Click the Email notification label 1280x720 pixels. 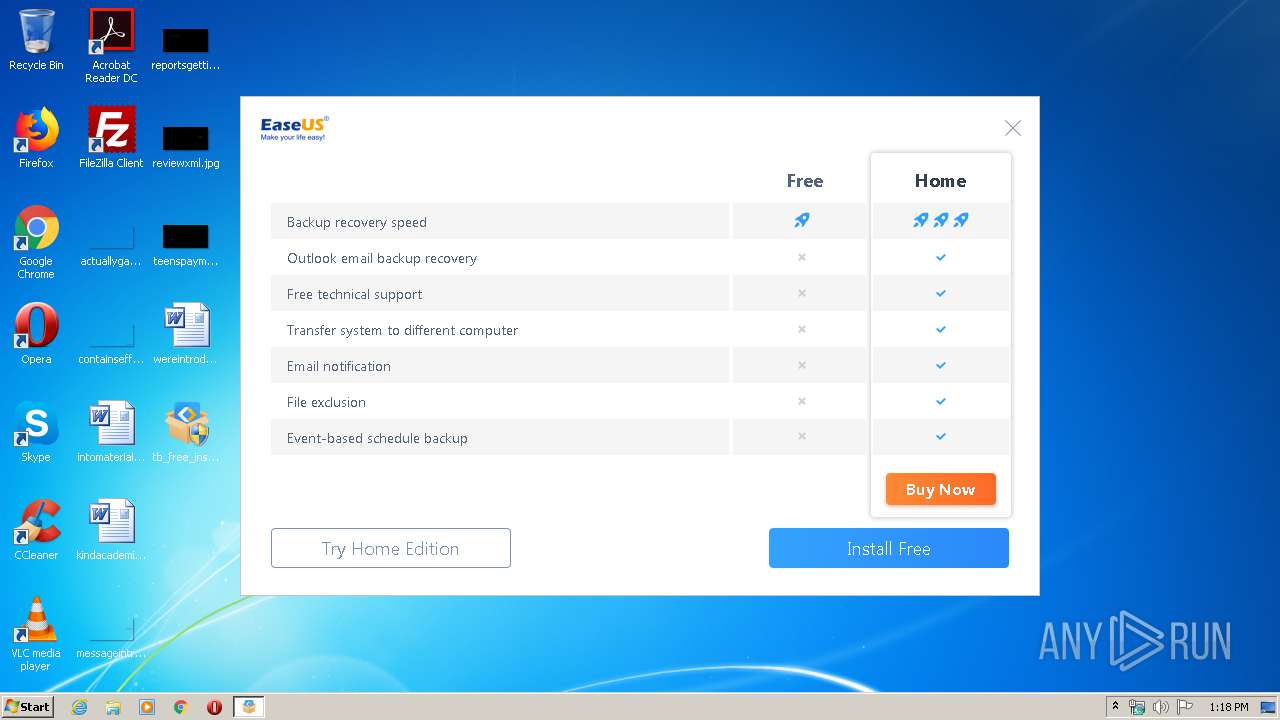[339, 366]
